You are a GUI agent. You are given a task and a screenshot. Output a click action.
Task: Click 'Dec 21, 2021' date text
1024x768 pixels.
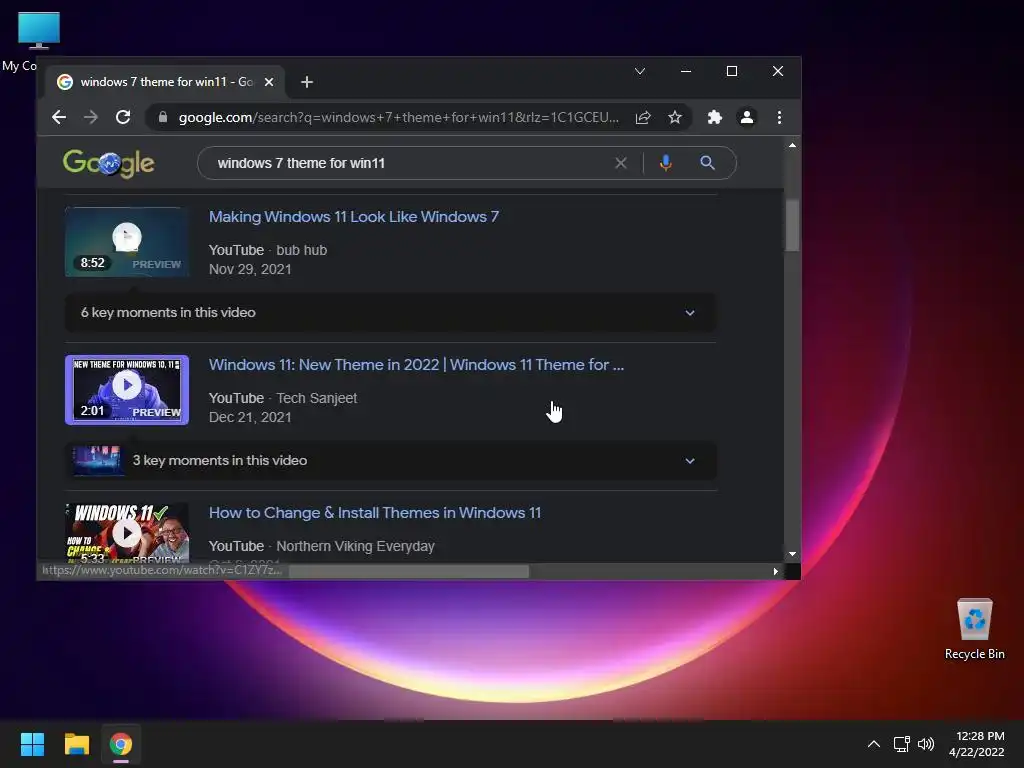click(250, 417)
